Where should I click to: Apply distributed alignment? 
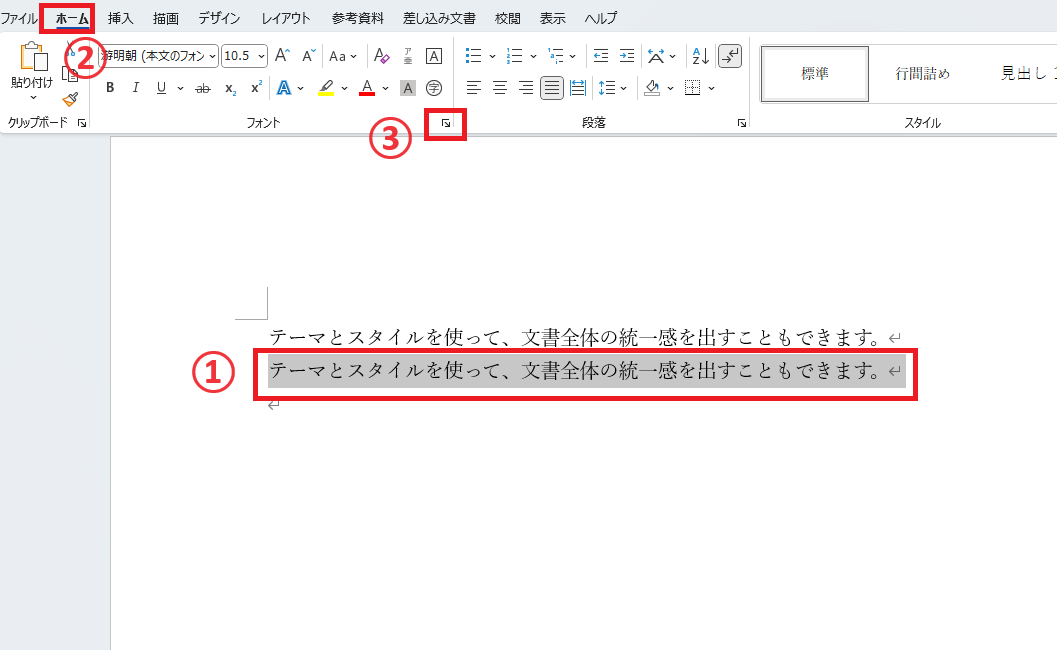(578, 88)
